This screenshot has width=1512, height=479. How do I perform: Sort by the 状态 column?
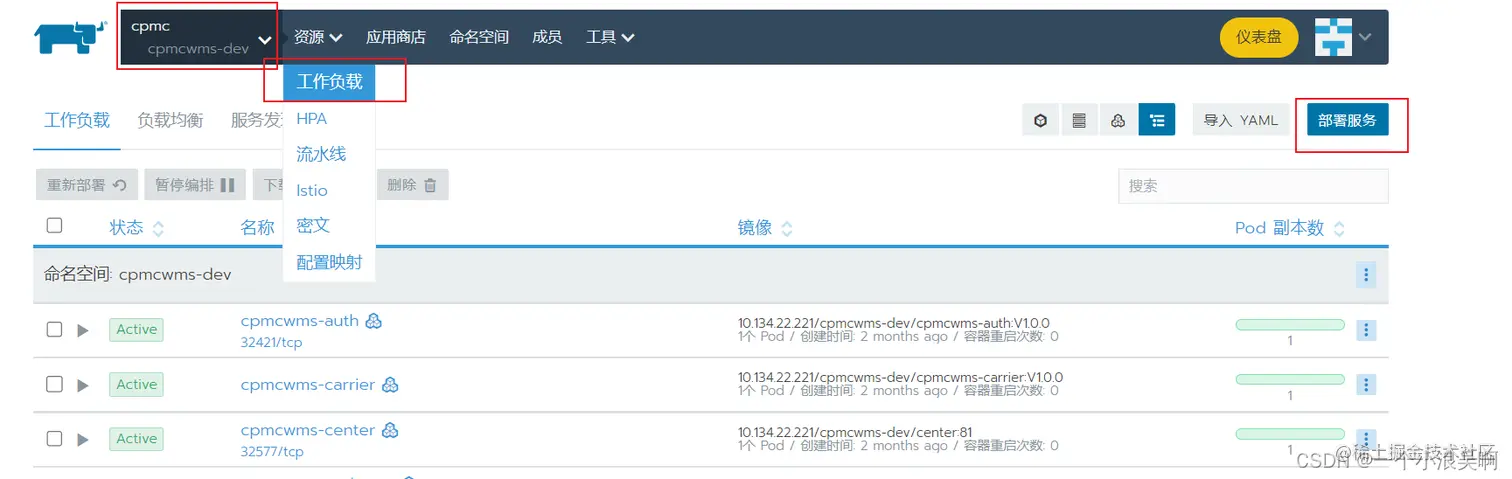[137, 228]
